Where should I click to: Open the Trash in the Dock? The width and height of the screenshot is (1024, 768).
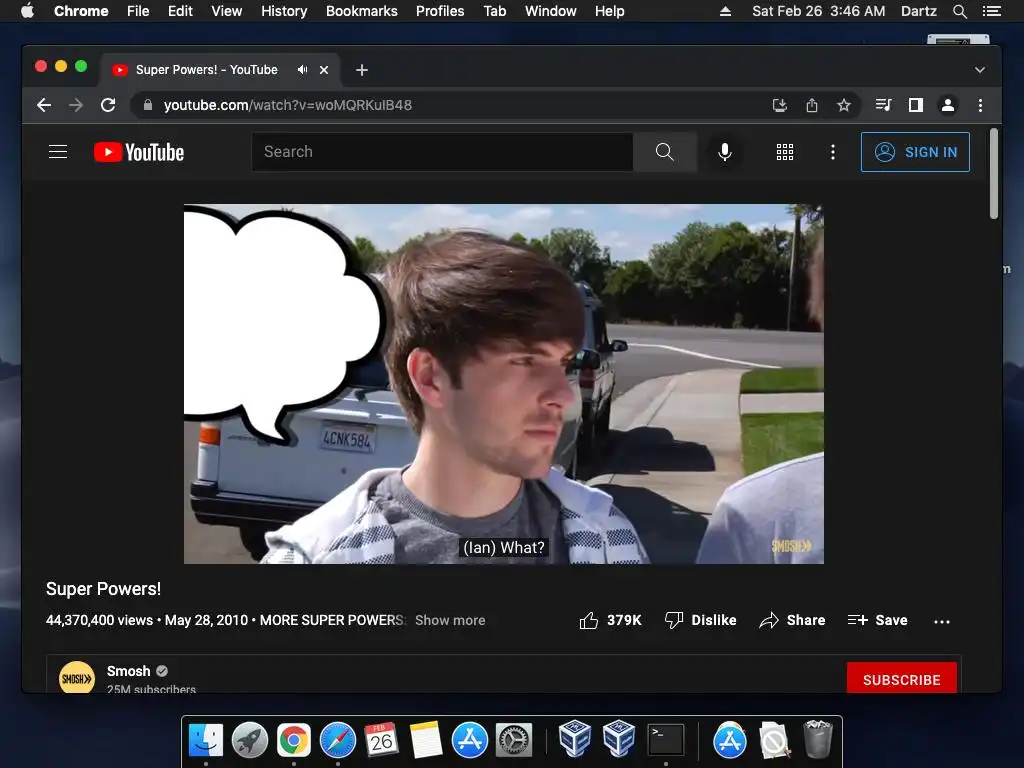click(x=818, y=739)
